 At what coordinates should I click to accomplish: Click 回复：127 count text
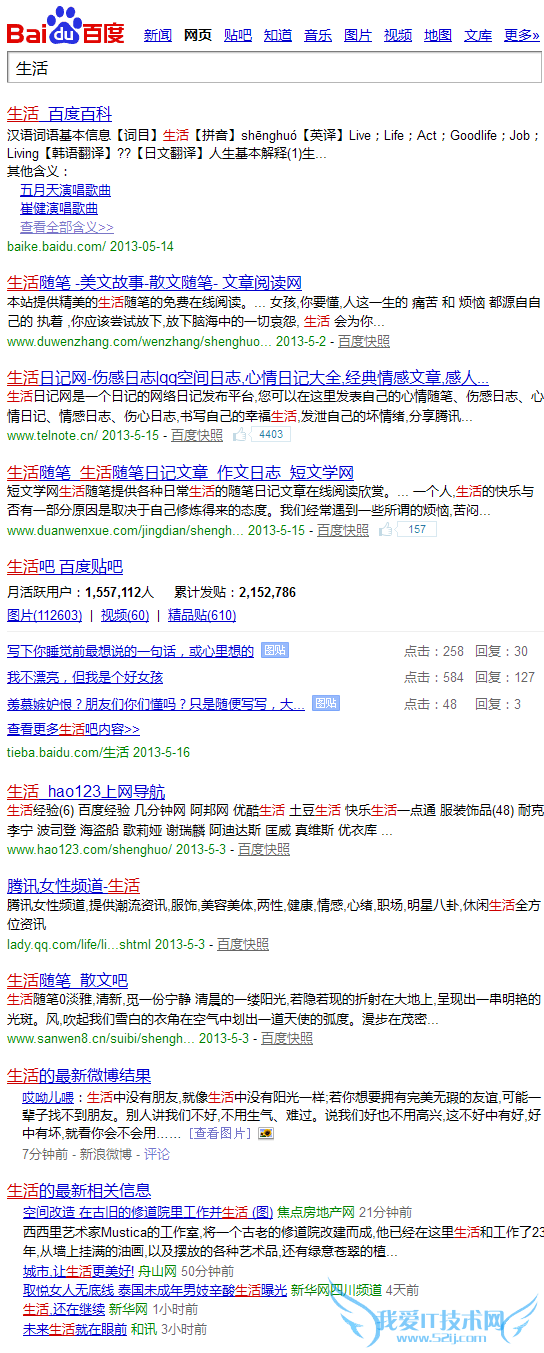pos(505,677)
